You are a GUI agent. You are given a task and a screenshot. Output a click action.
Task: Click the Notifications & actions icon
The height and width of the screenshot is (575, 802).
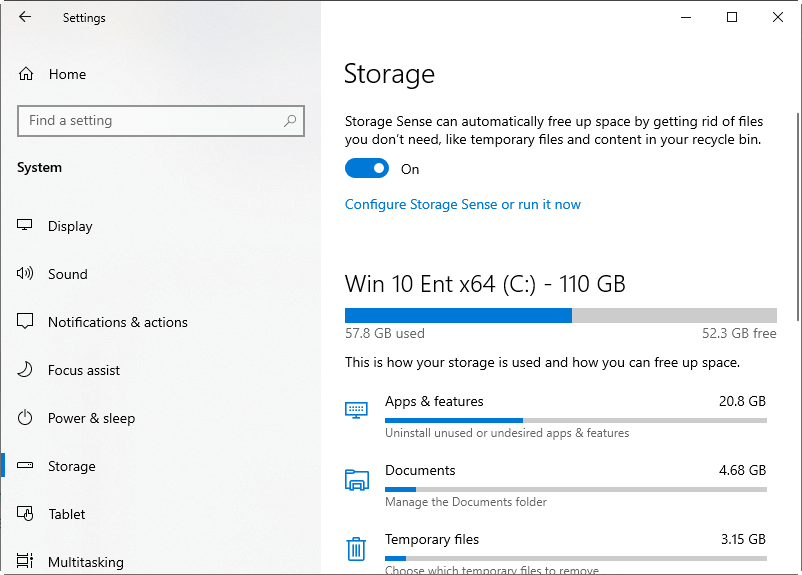click(26, 322)
